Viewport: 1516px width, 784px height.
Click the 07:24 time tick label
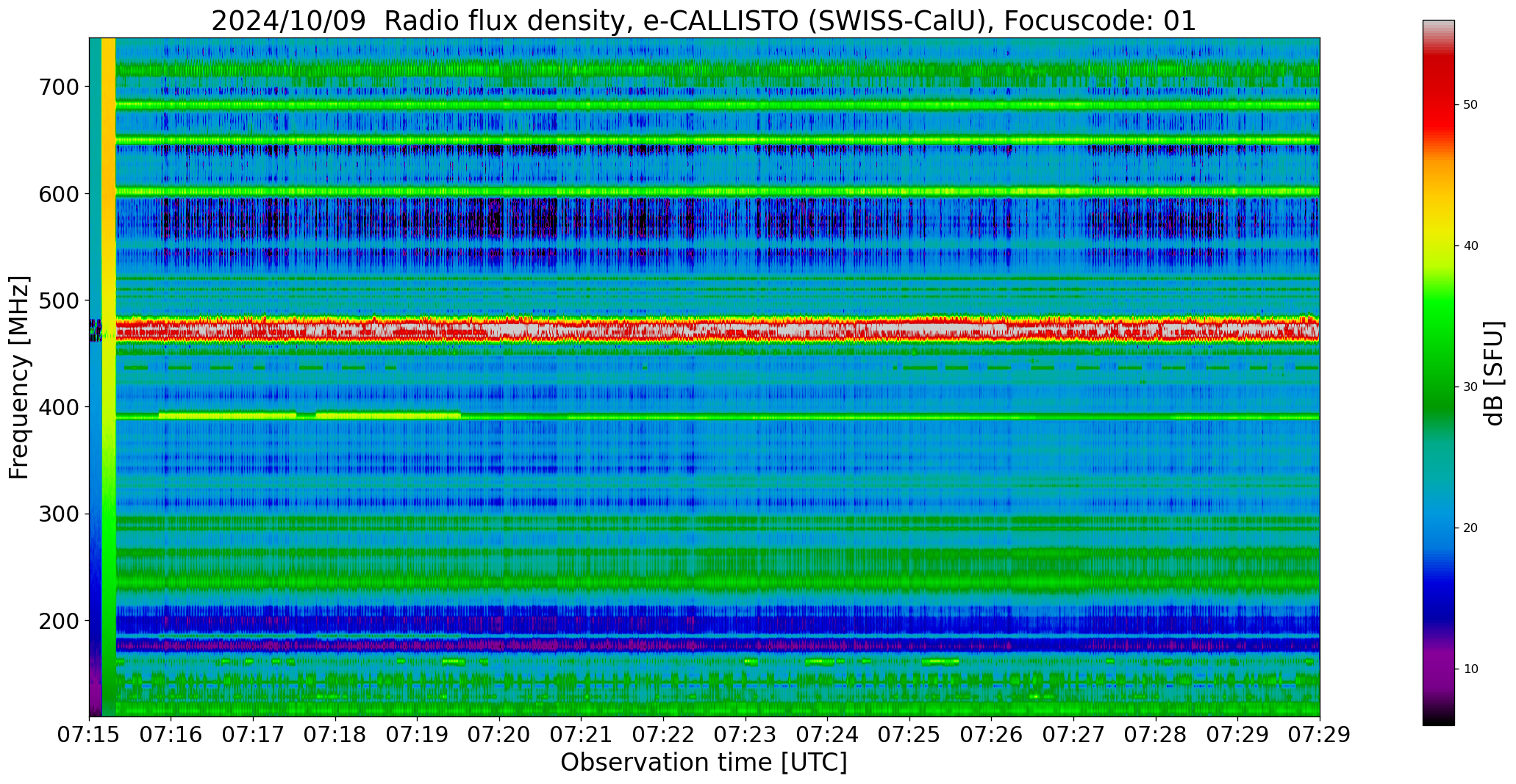tap(828, 735)
